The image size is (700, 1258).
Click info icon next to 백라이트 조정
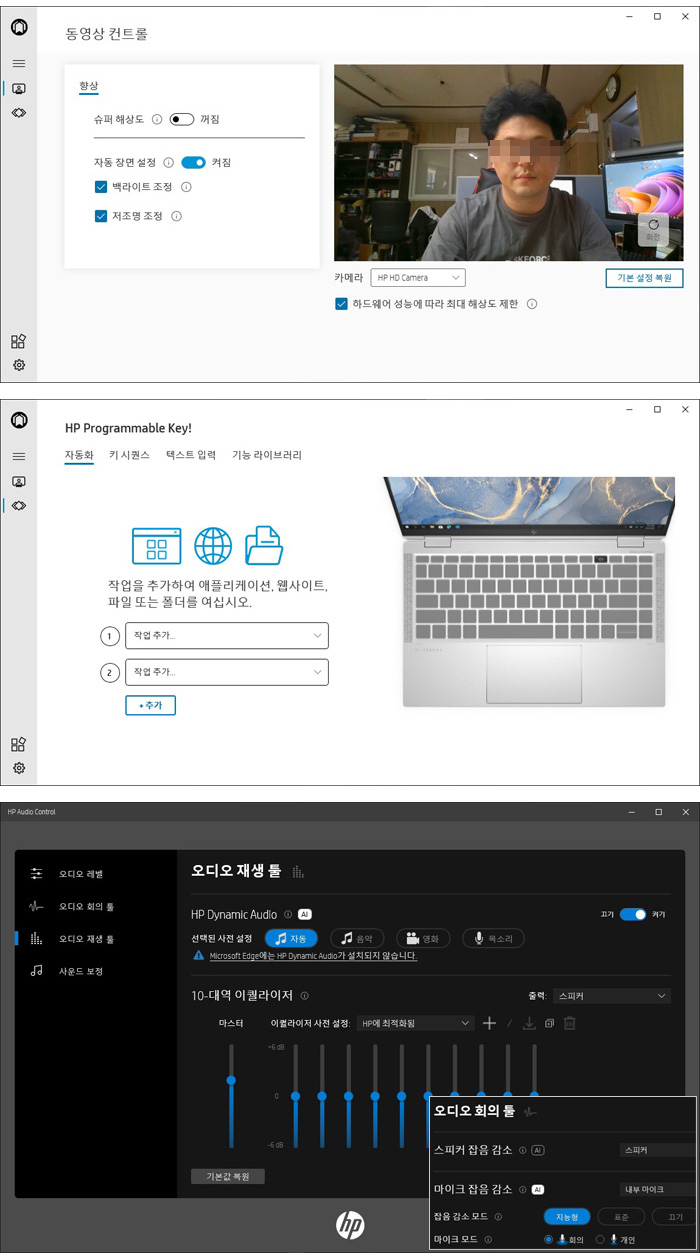186,187
